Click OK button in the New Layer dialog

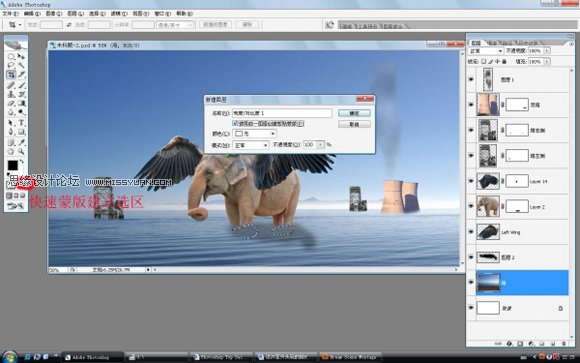click(x=354, y=113)
